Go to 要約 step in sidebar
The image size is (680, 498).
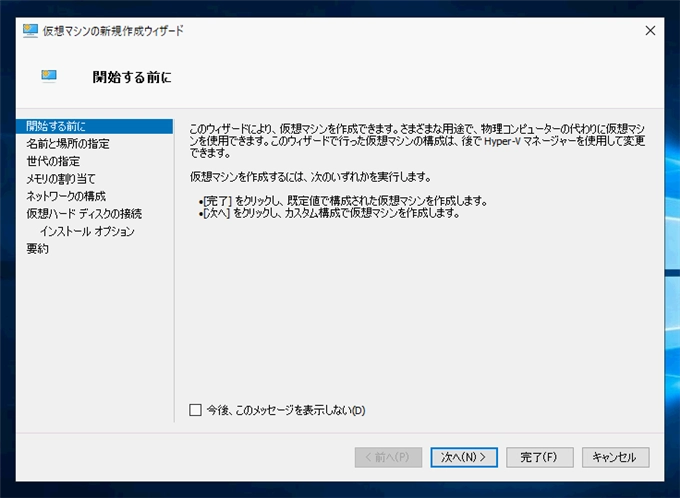point(37,249)
